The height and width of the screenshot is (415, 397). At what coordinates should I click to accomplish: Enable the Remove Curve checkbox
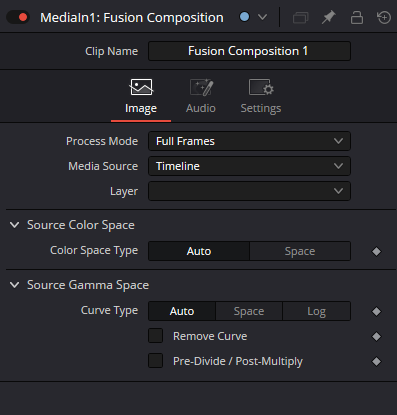coord(156,336)
